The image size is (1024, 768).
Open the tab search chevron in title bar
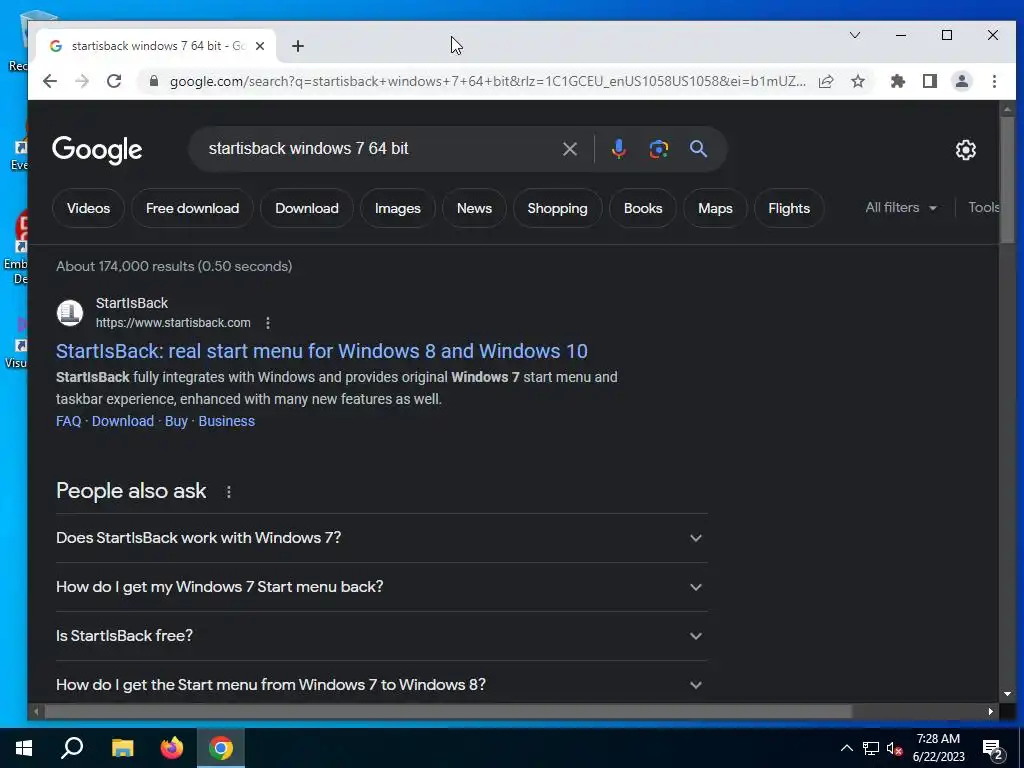click(x=855, y=35)
